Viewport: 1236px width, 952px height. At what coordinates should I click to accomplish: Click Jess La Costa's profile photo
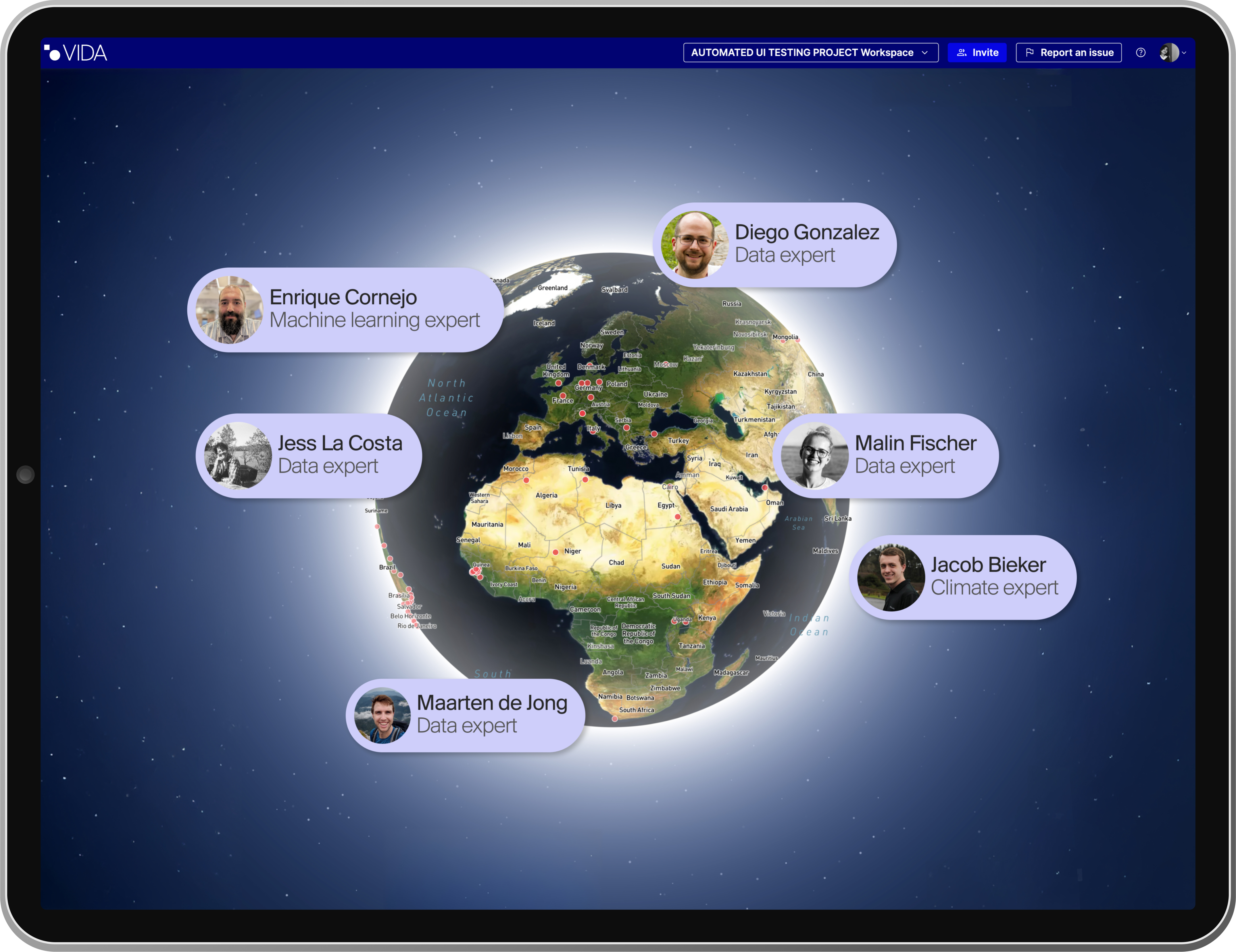(238, 456)
